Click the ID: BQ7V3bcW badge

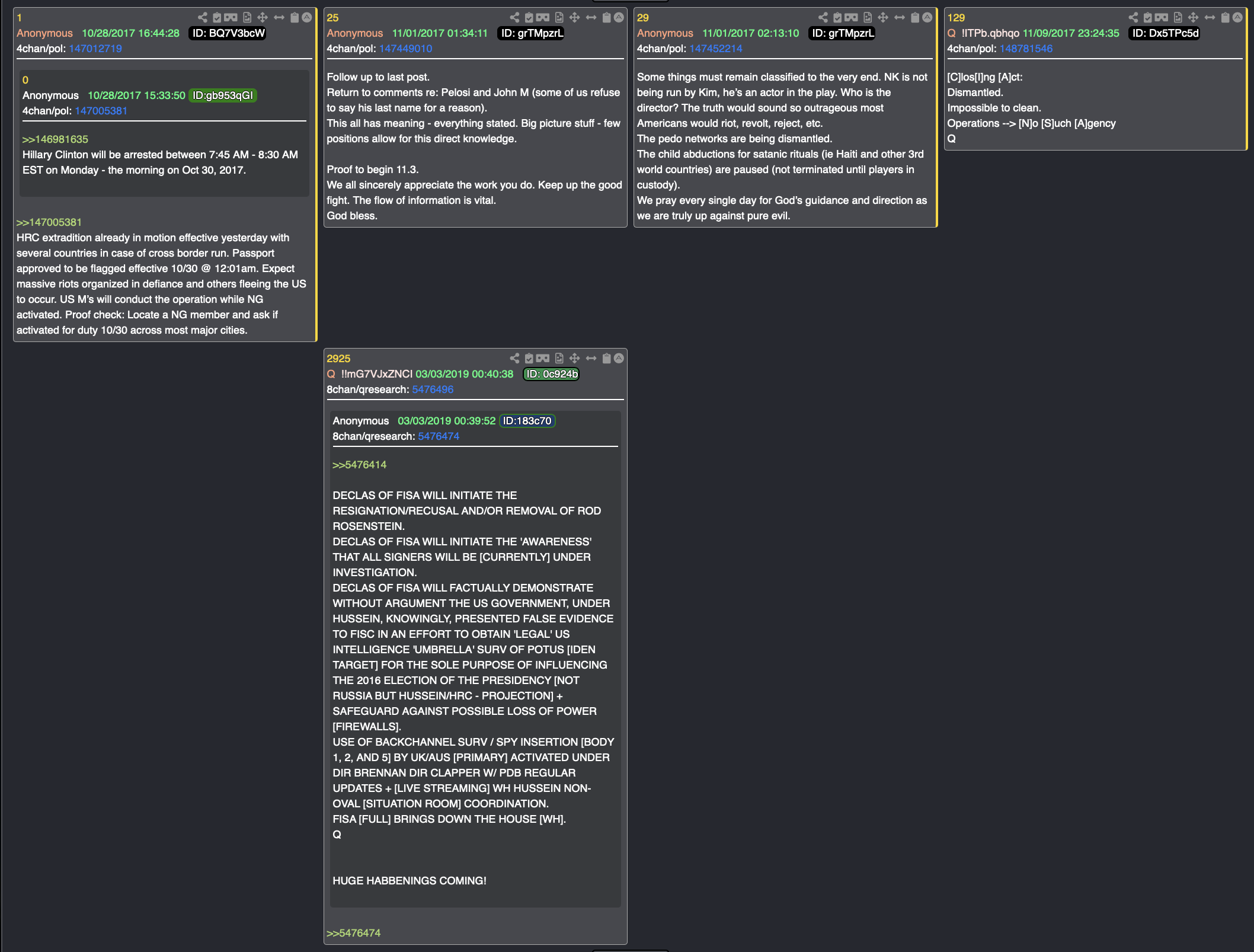(x=228, y=33)
